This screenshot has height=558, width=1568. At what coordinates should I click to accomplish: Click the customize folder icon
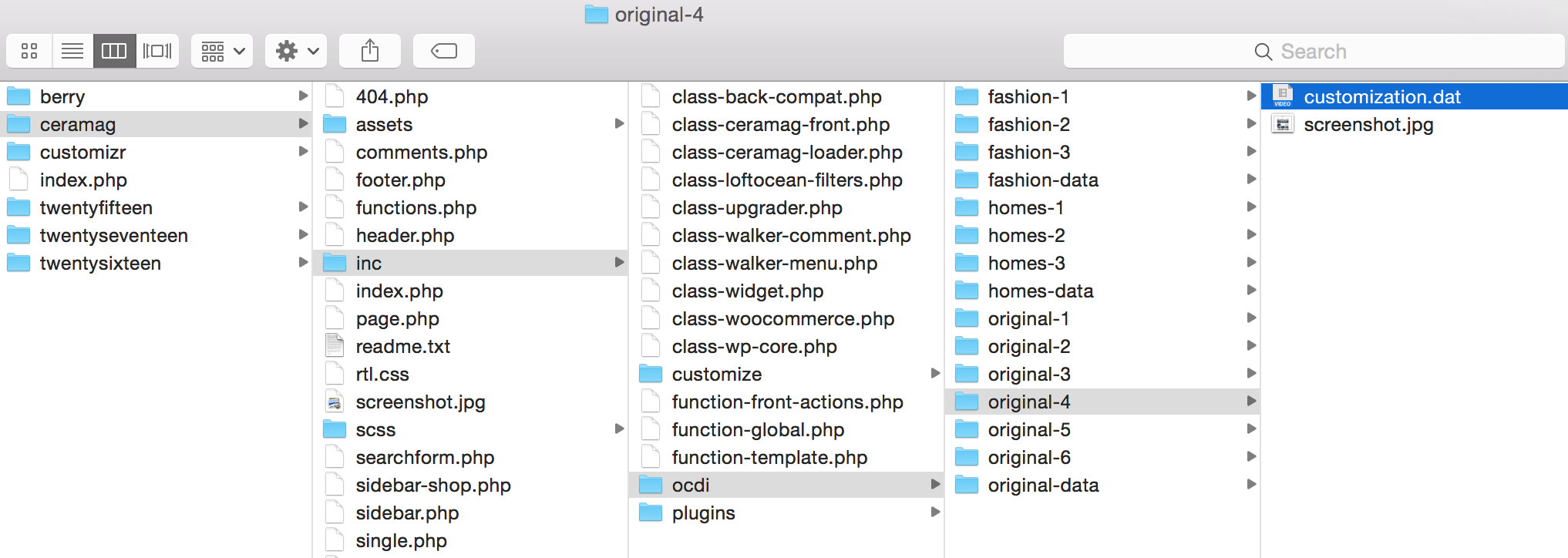click(651, 374)
